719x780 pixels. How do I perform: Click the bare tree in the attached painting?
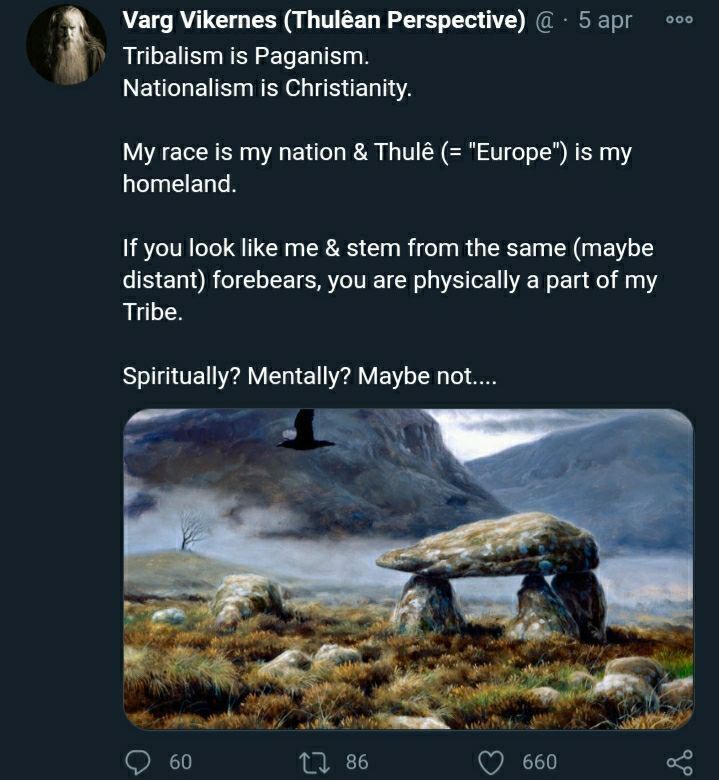click(x=191, y=527)
